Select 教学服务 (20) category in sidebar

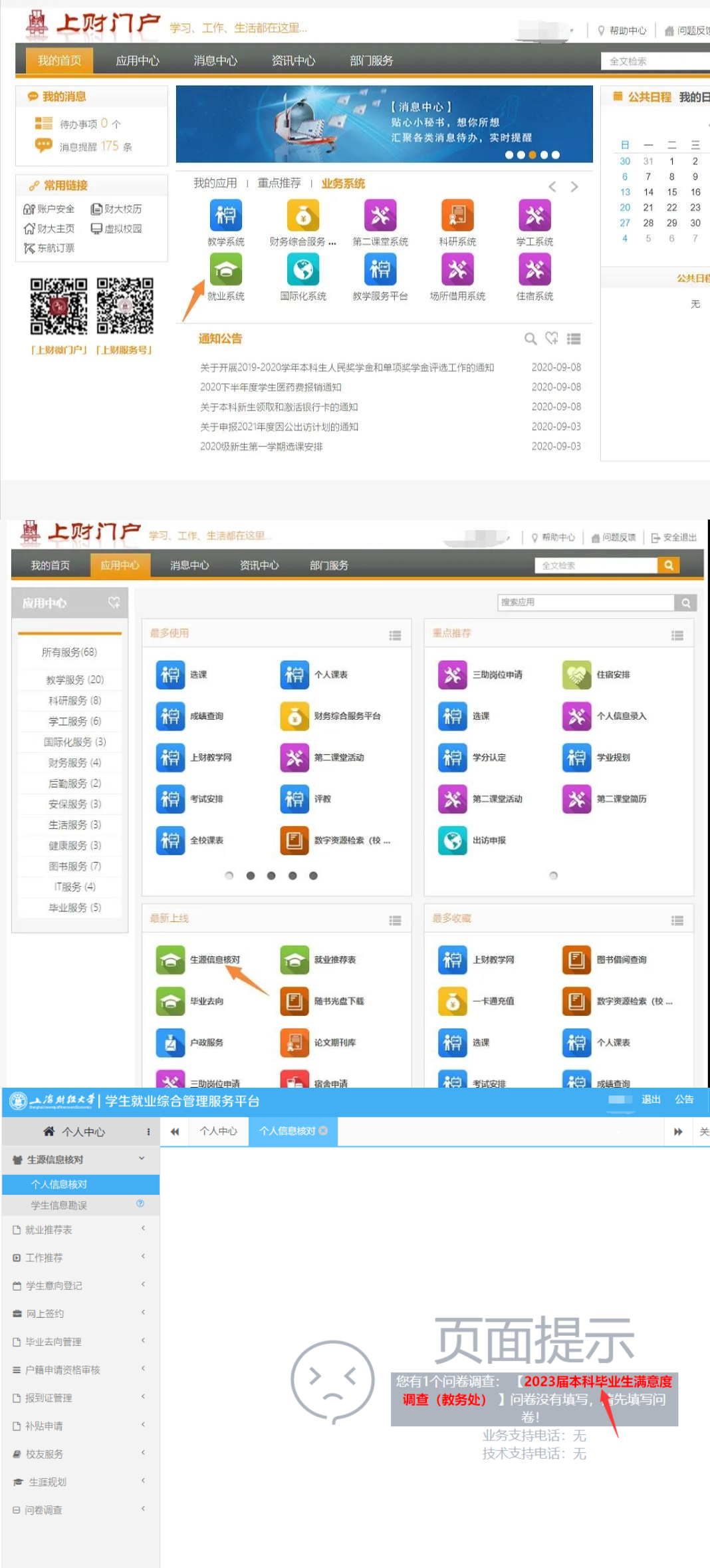point(74,680)
